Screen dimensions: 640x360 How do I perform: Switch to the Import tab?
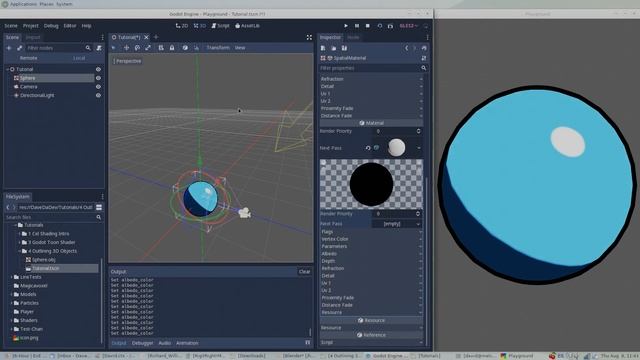pyautogui.click(x=33, y=37)
